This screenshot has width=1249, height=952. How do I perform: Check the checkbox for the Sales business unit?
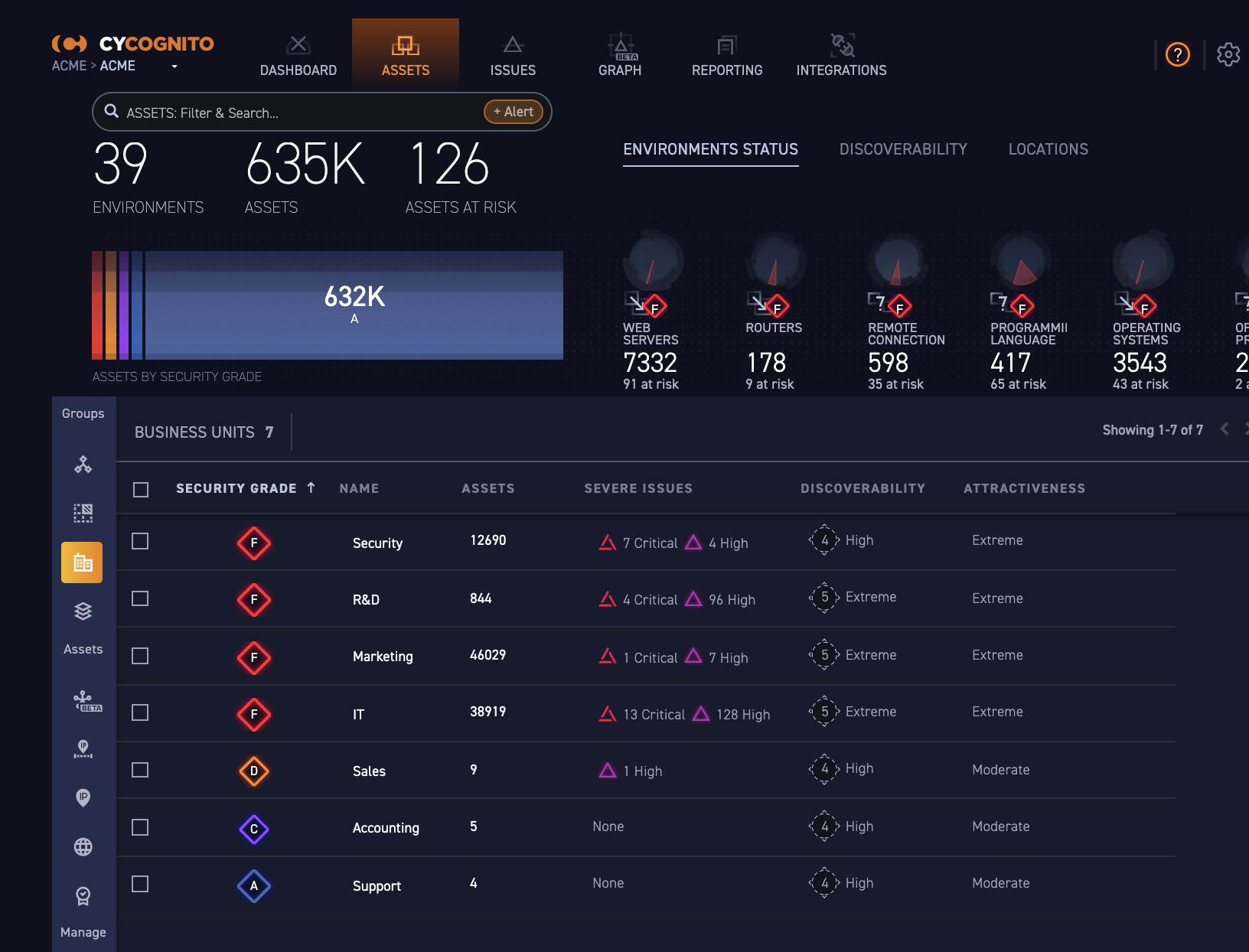point(140,770)
